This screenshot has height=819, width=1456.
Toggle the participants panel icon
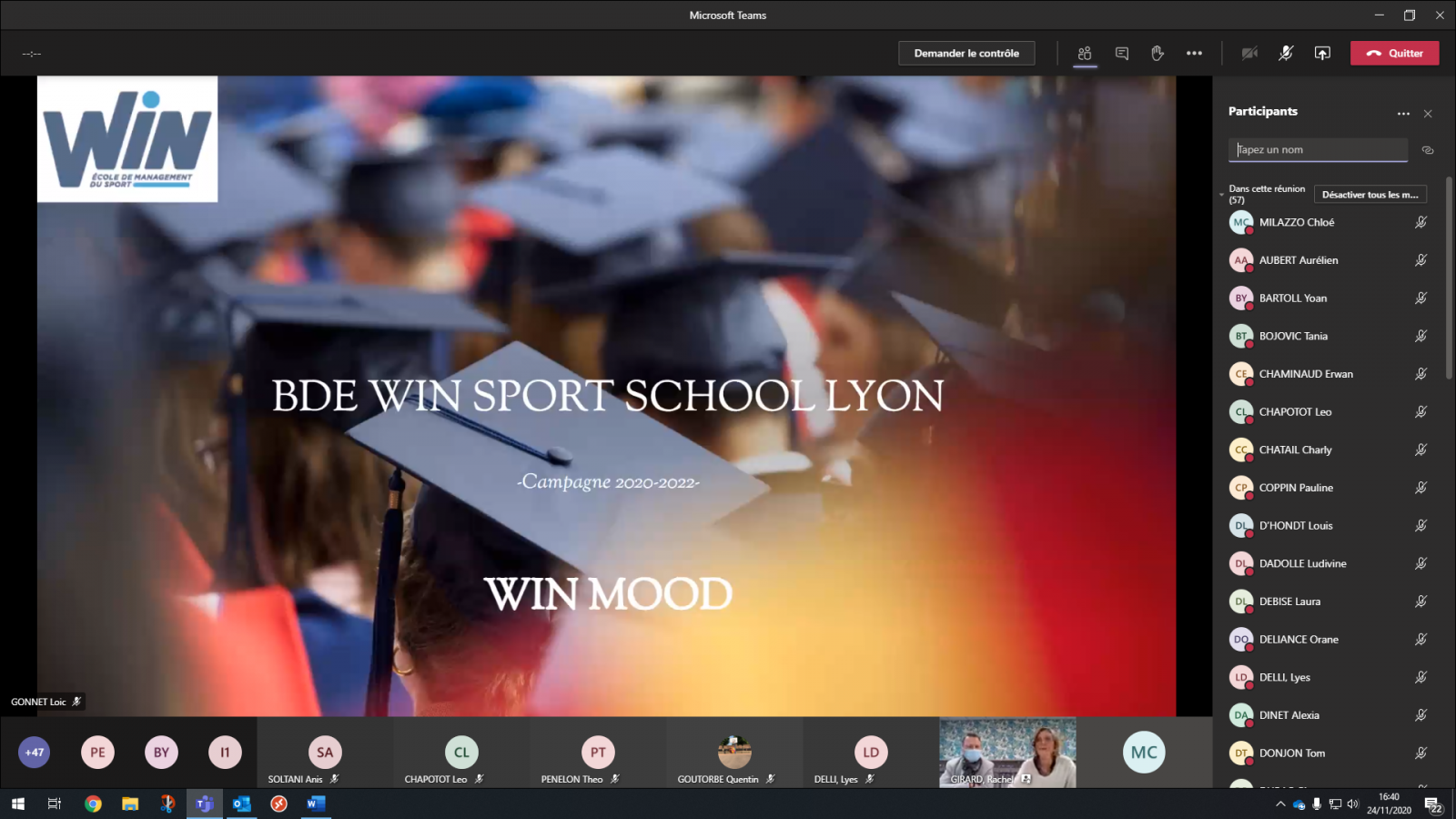point(1085,54)
